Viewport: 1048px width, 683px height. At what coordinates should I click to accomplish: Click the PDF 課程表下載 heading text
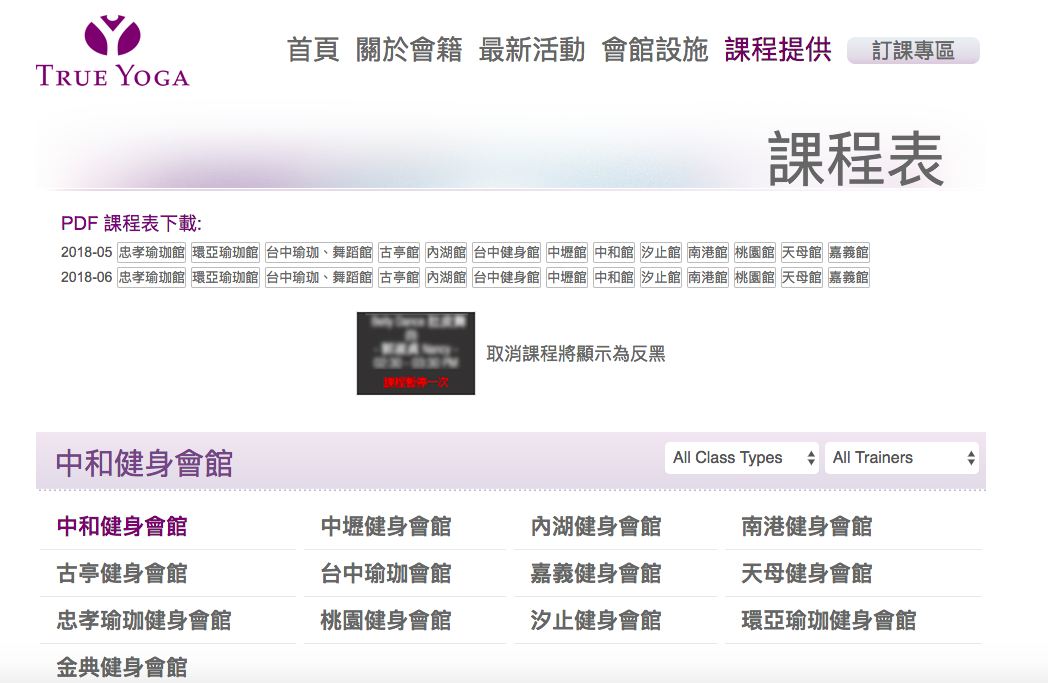coord(131,223)
